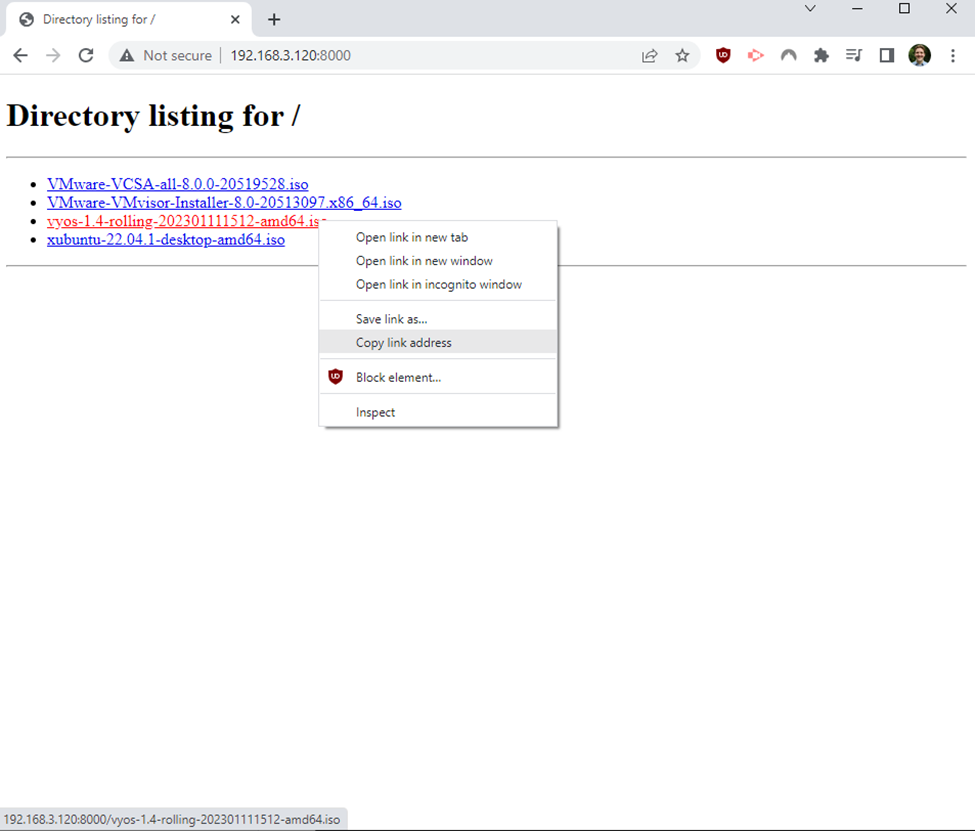Click the forward navigation arrow

point(53,55)
